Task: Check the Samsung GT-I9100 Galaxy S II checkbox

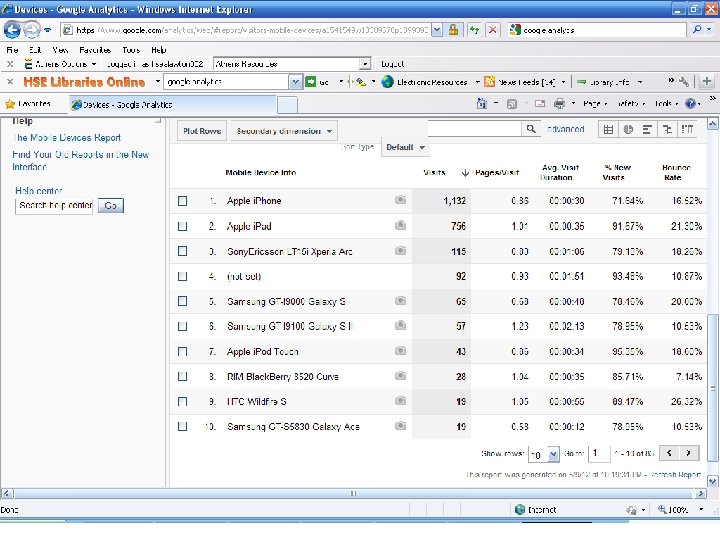Action: 182,326
